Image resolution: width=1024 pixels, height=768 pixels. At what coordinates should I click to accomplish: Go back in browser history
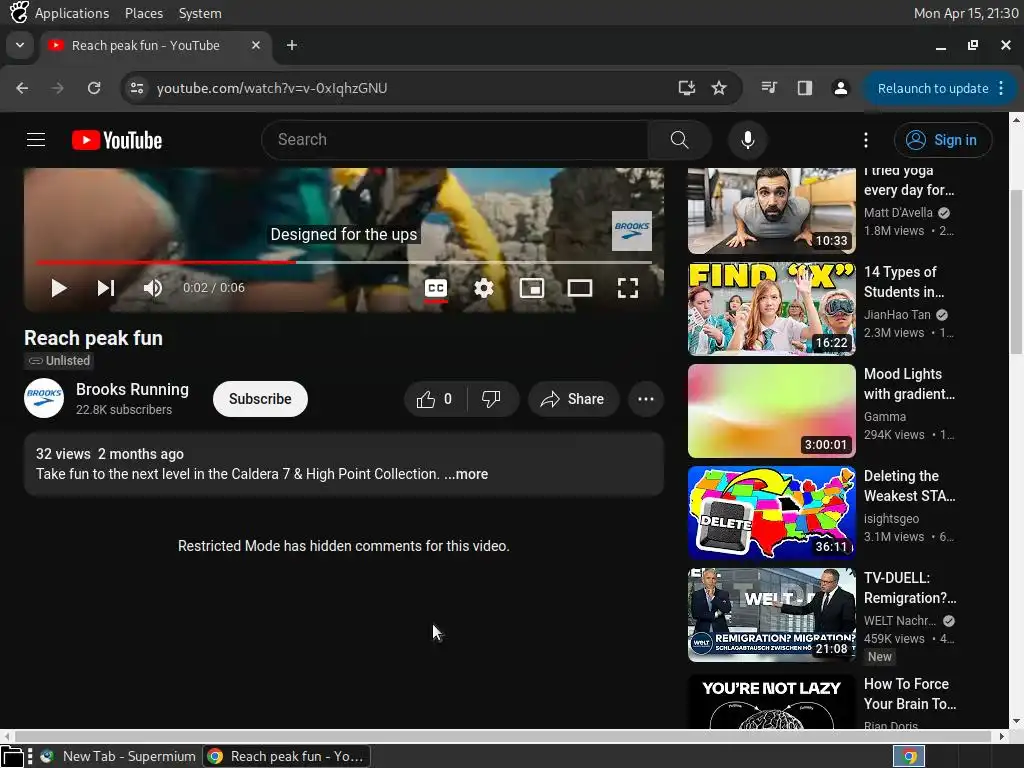pyautogui.click(x=22, y=88)
